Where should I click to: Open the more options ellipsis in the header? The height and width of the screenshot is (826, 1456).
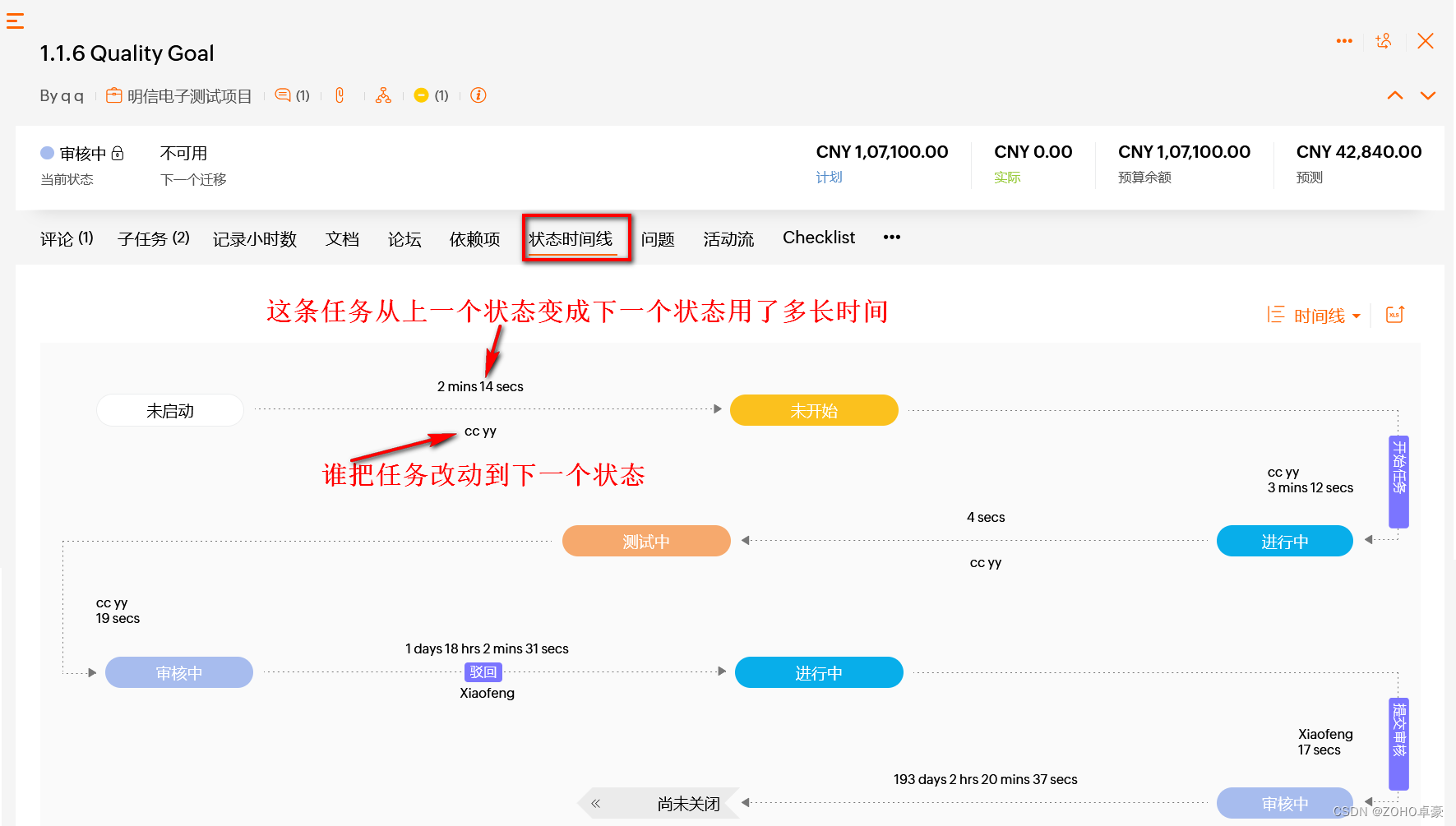1344,41
